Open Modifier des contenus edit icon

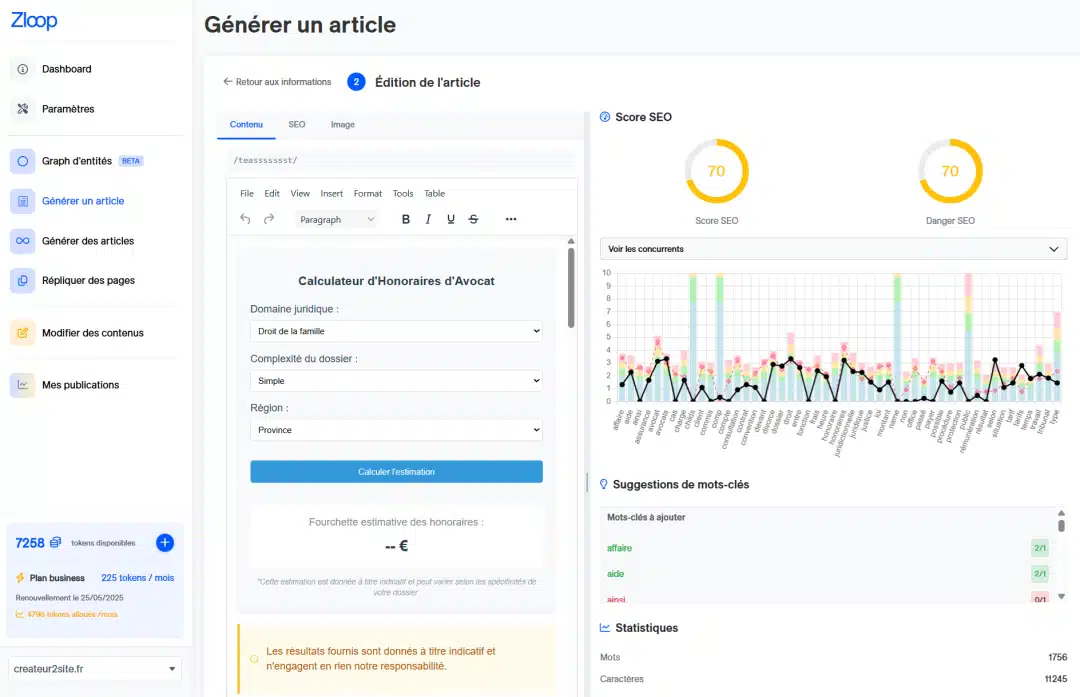(23, 333)
